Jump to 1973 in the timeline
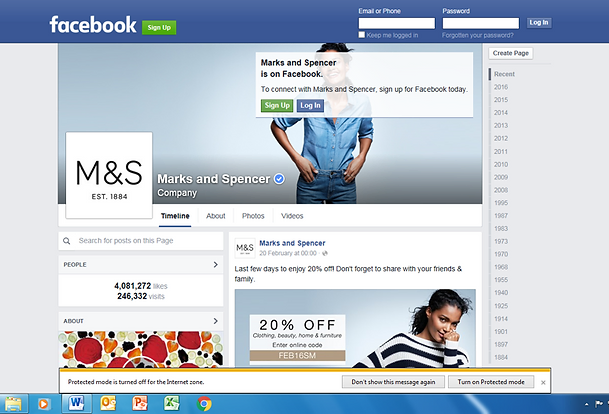The image size is (609, 414). pyautogui.click(x=501, y=241)
